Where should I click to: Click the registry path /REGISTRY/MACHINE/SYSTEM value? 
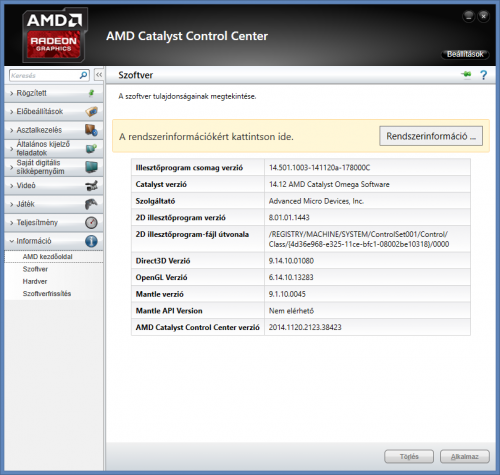pyautogui.click(x=359, y=239)
